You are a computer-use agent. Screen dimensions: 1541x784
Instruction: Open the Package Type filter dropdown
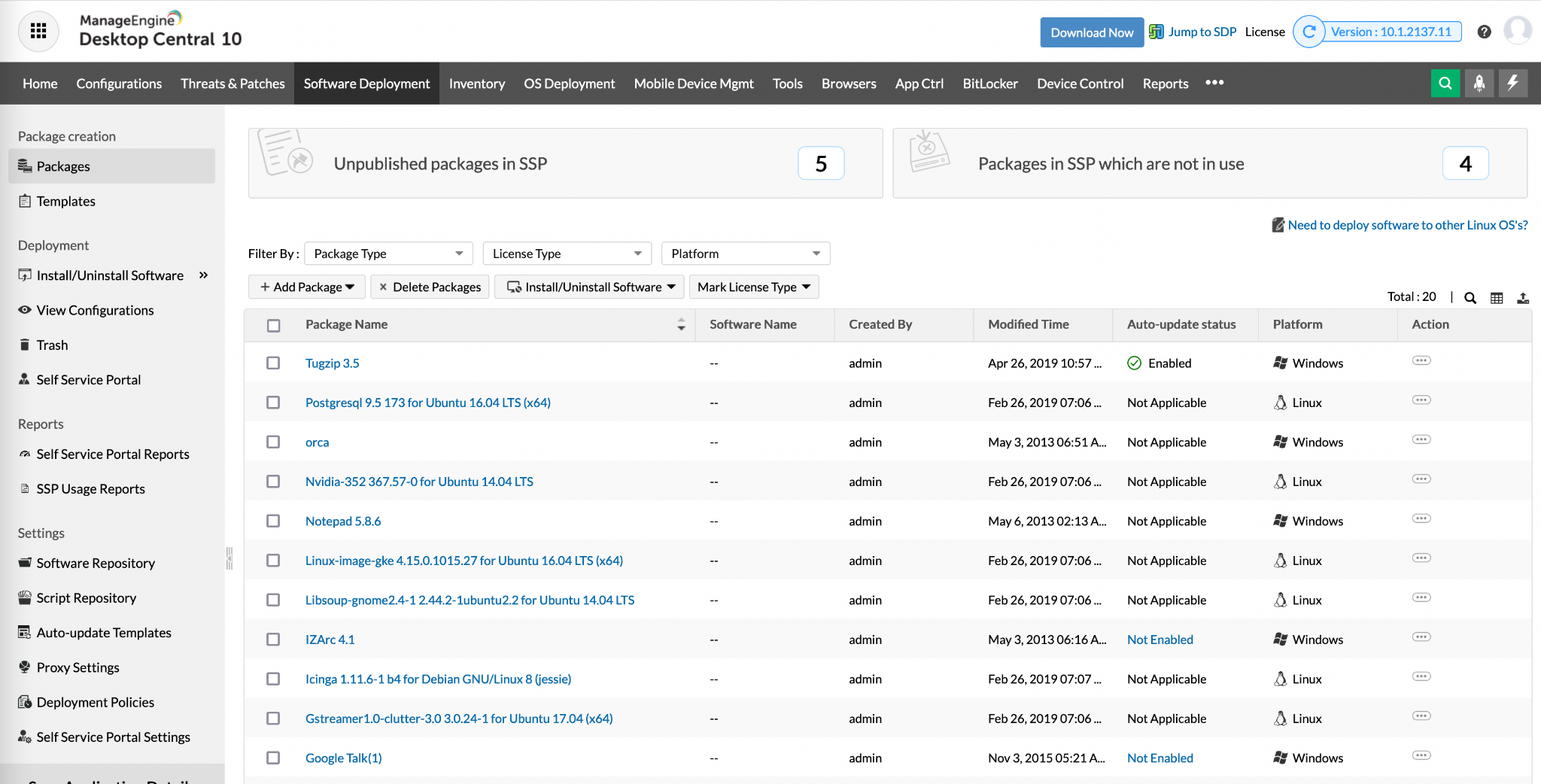(x=388, y=254)
